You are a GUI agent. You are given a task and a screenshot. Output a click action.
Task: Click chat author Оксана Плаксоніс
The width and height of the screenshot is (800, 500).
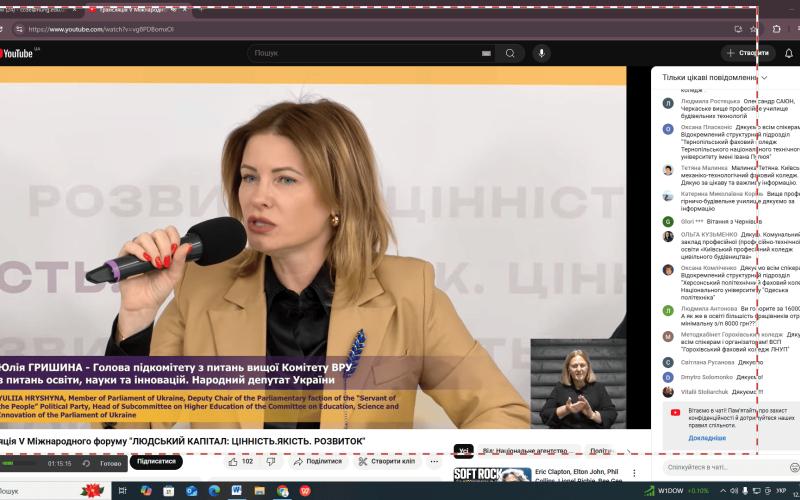point(706,127)
